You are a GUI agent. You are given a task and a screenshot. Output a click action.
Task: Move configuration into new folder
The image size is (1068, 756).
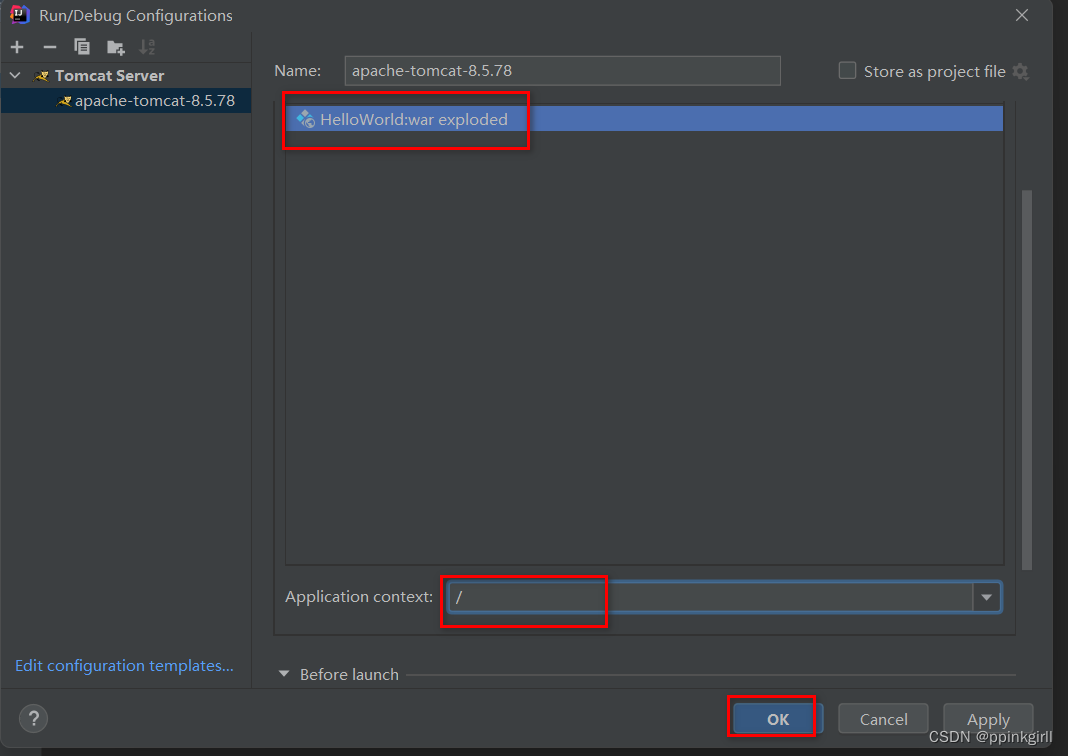click(116, 47)
